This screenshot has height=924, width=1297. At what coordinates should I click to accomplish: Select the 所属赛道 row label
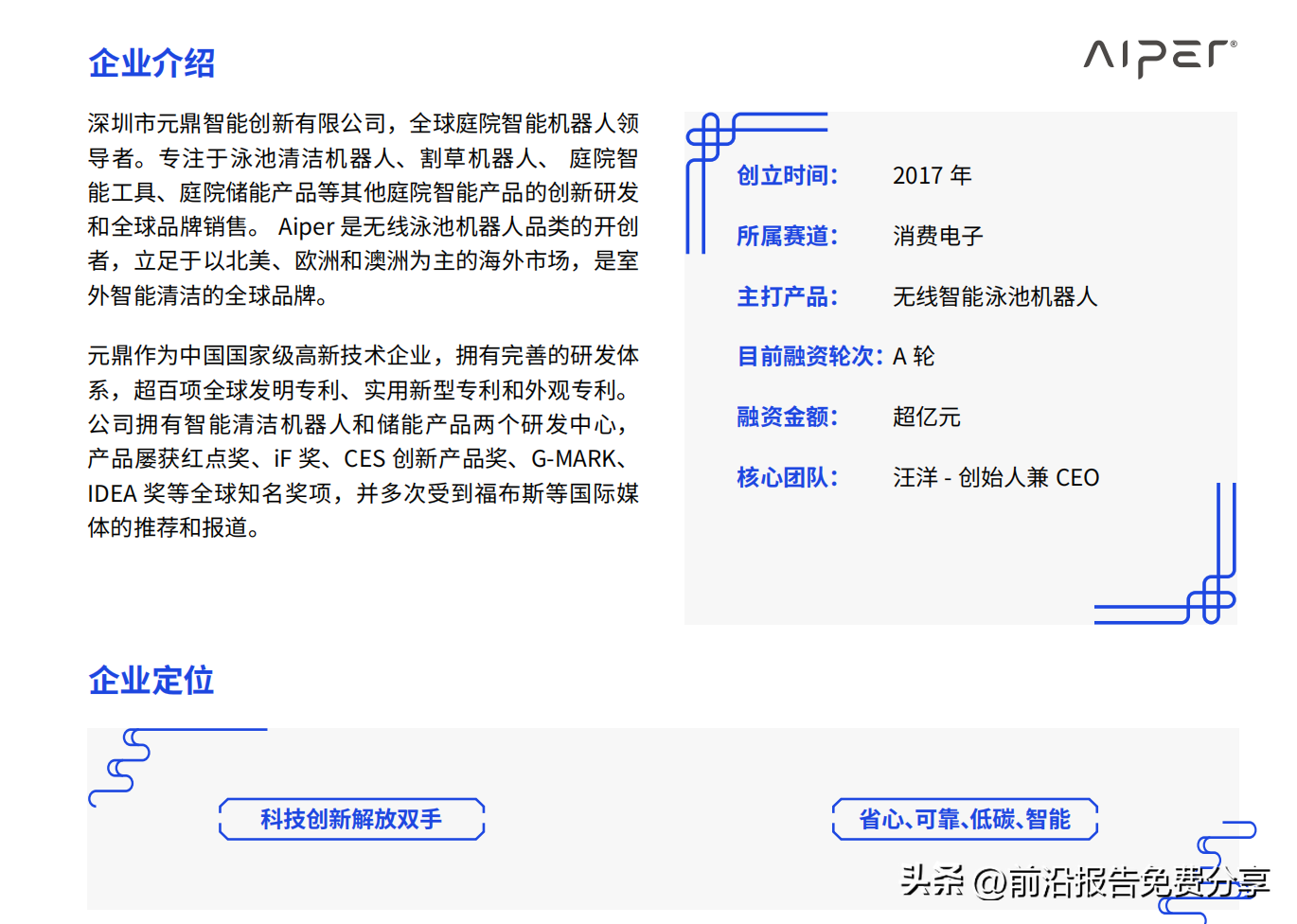tap(788, 236)
